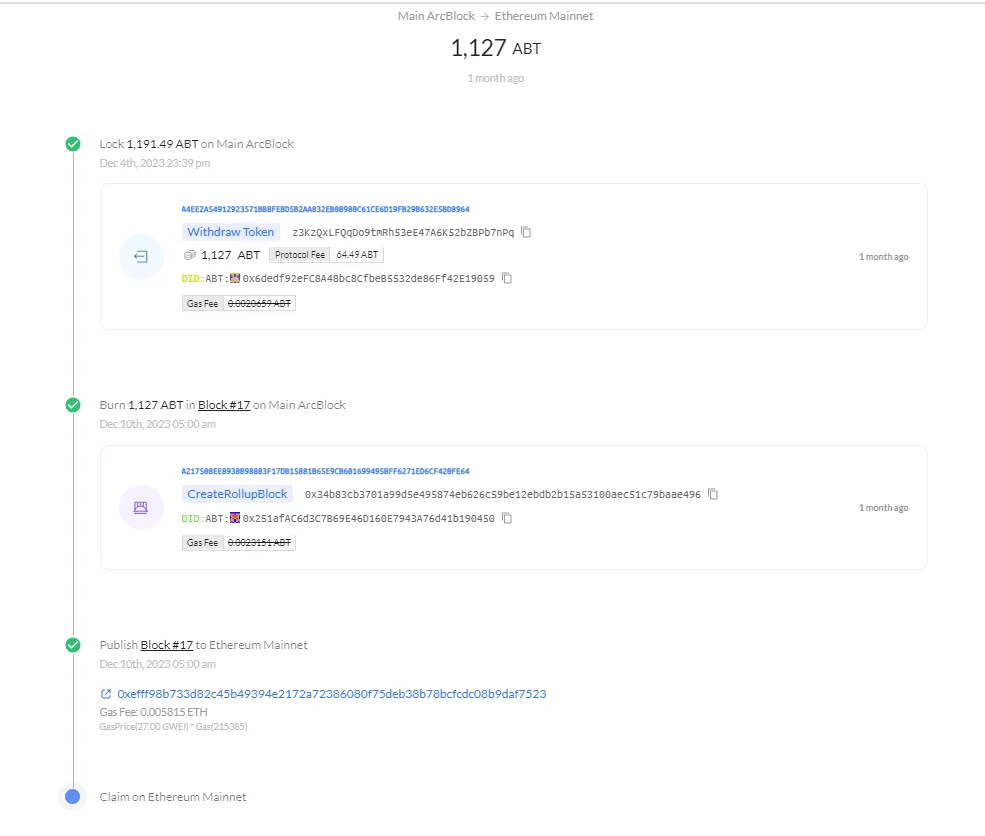985x836 pixels.
Task: Click the green check beside Burn step
Action: pyautogui.click(x=73, y=405)
